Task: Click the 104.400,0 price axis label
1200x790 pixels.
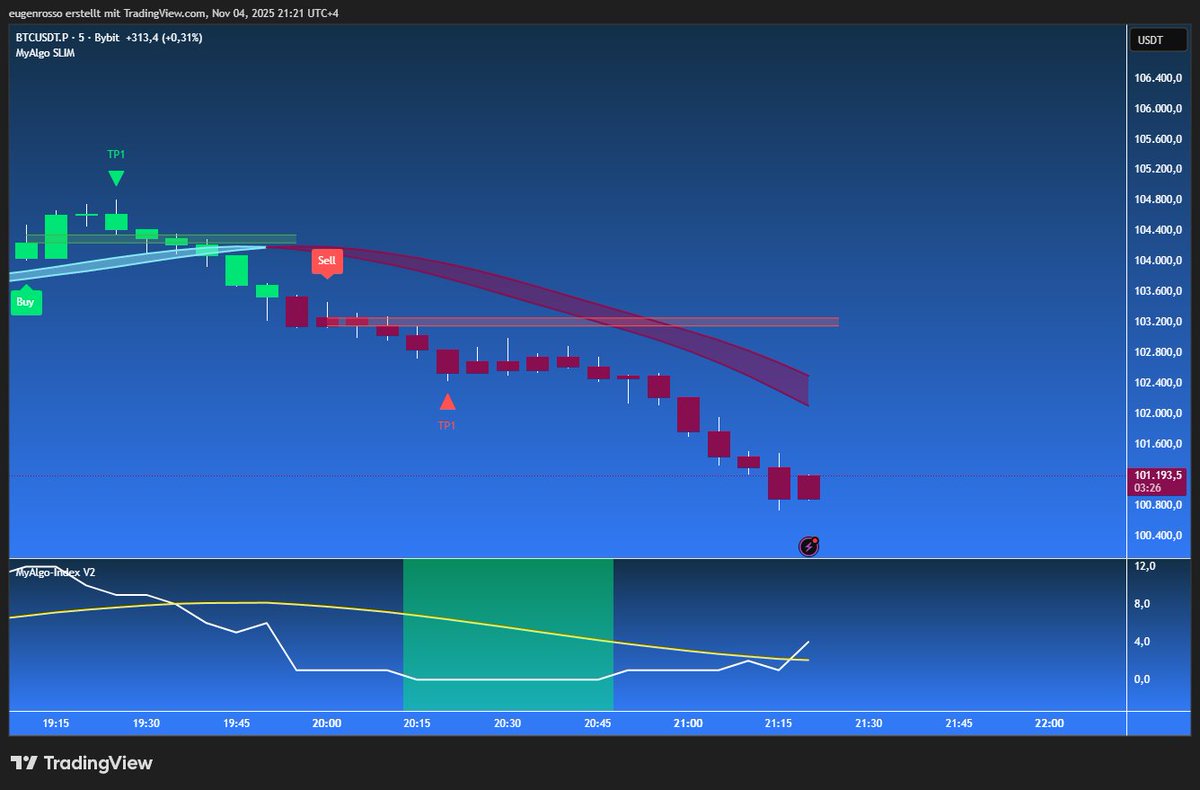Action: (1156, 230)
